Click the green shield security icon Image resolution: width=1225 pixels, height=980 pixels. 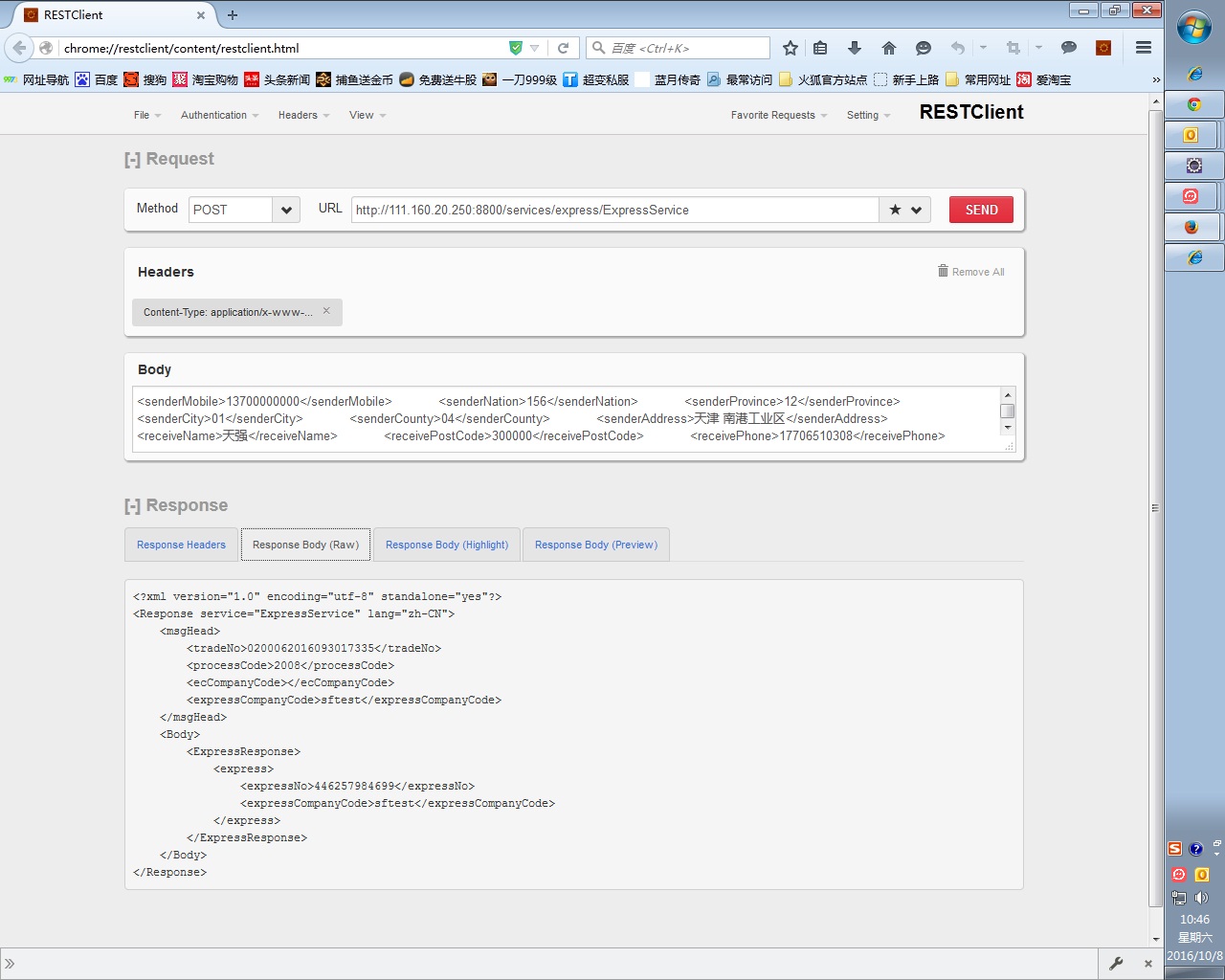[x=516, y=48]
